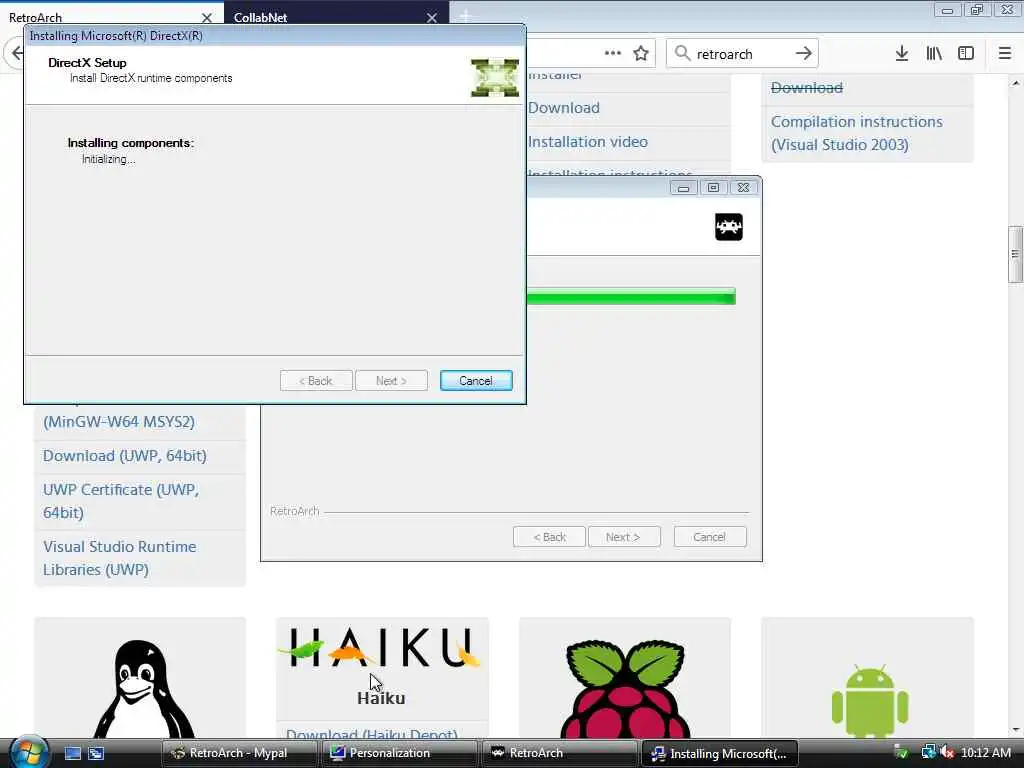
Task: Switch to the Personalization taskbar button
Action: 398,753
